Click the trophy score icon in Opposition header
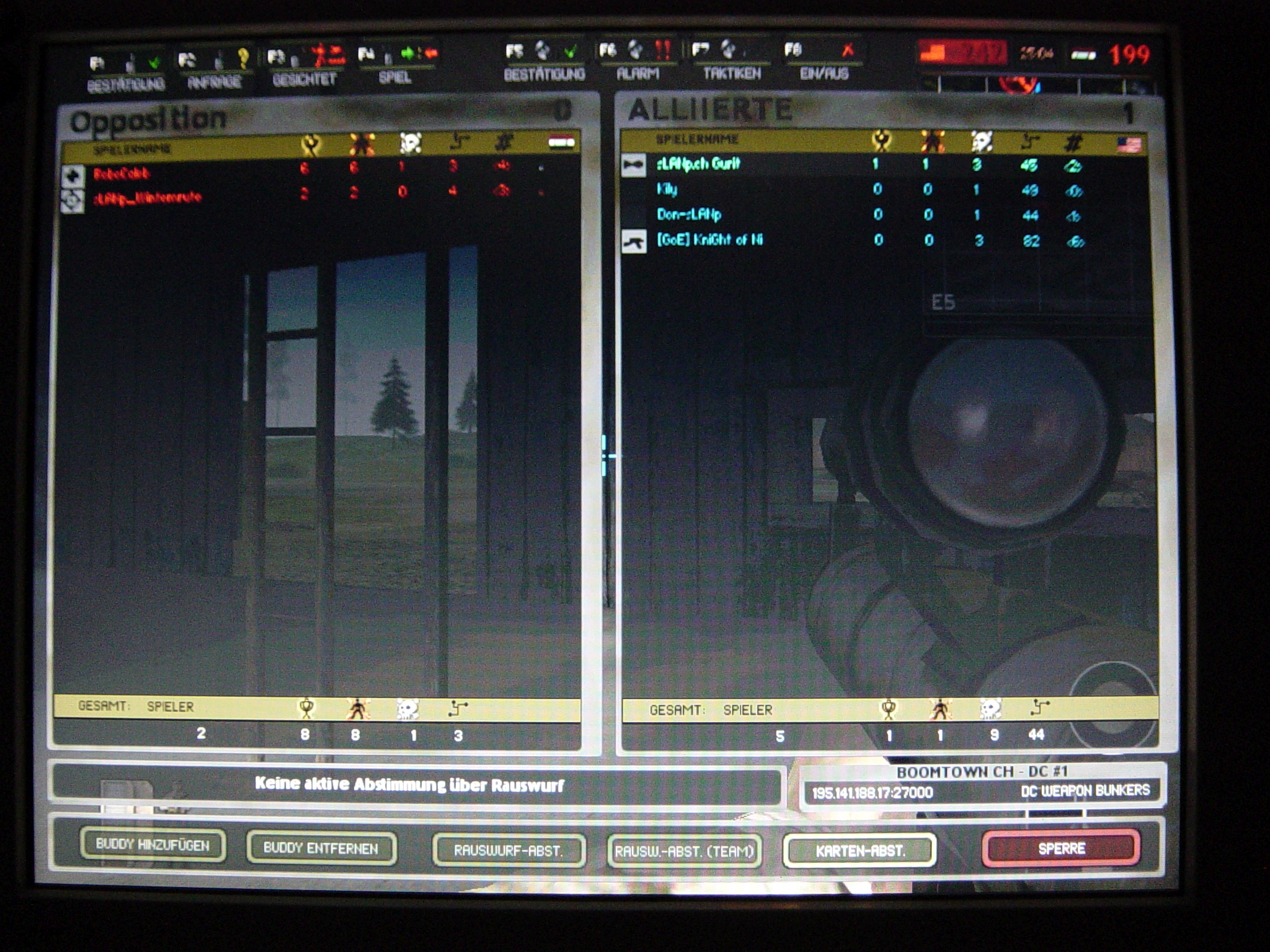 pyautogui.click(x=311, y=145)
